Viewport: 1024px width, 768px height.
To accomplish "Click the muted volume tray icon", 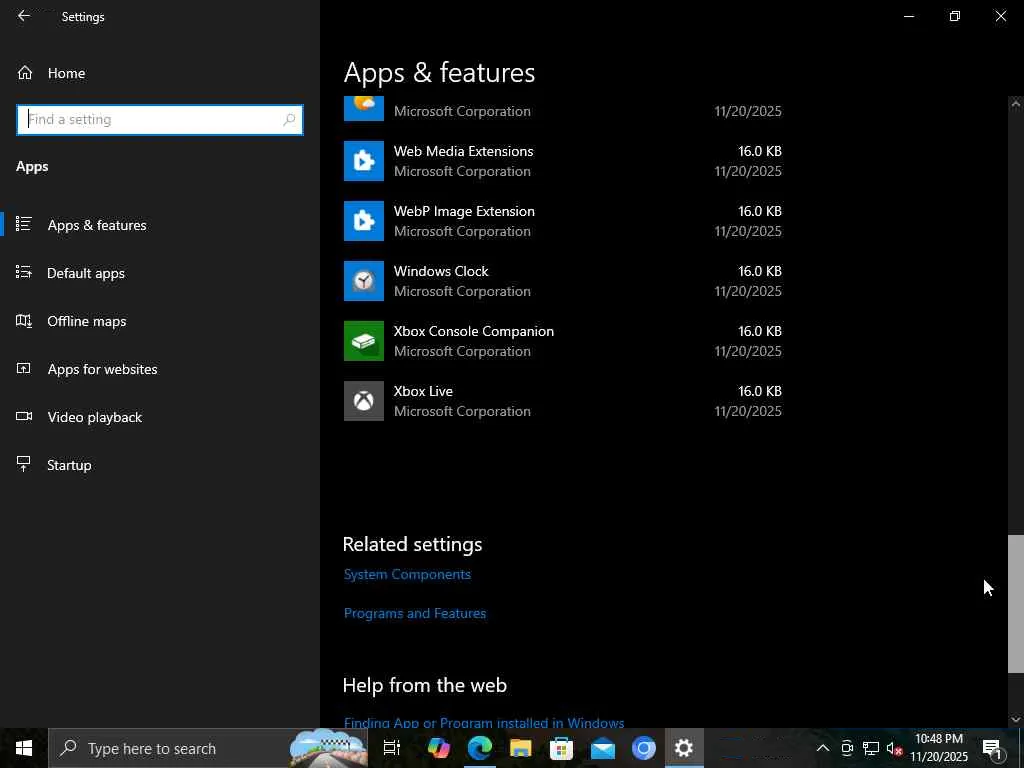I will (894, 748).
